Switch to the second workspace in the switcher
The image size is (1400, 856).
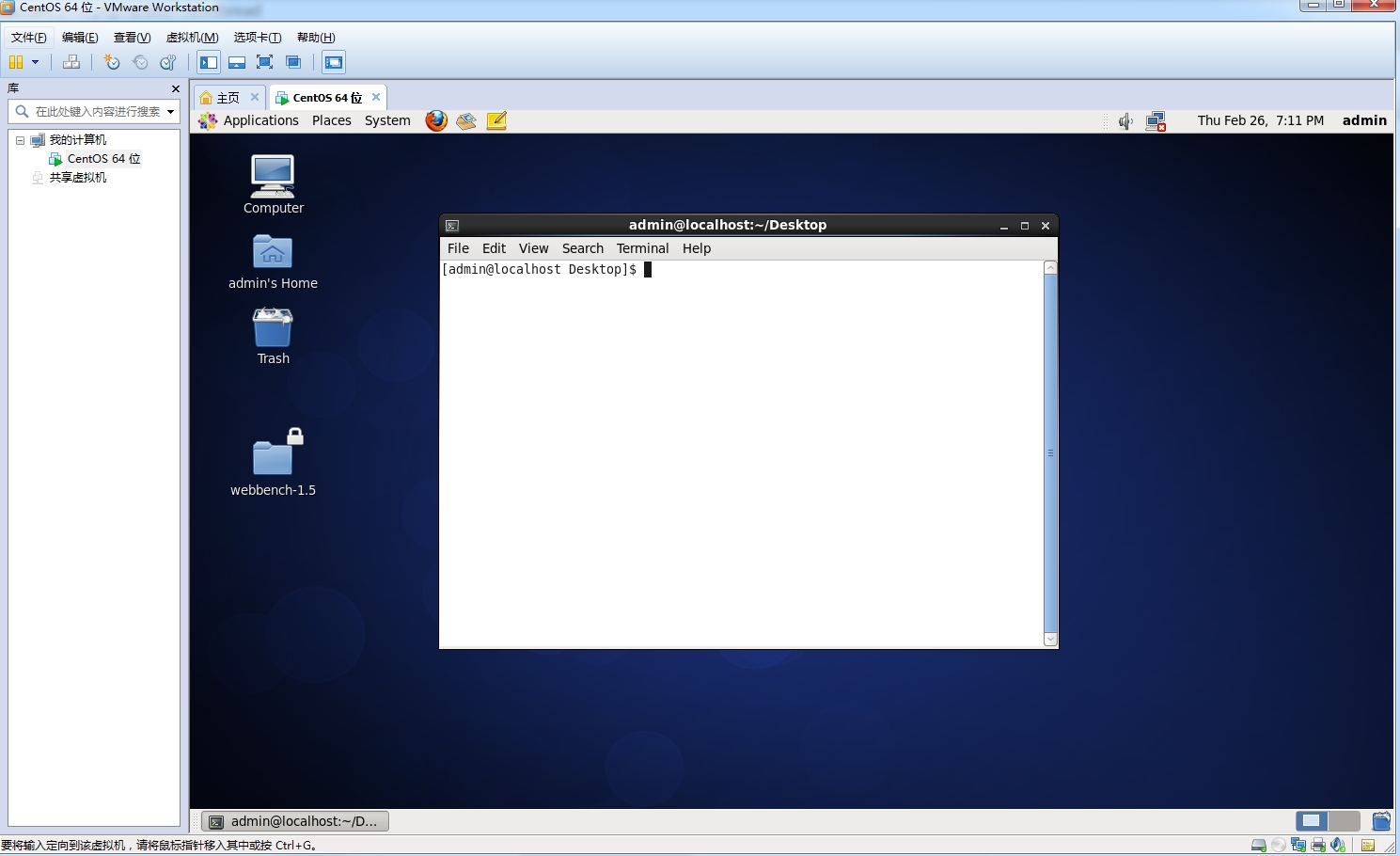click(x=1345, y=821)
